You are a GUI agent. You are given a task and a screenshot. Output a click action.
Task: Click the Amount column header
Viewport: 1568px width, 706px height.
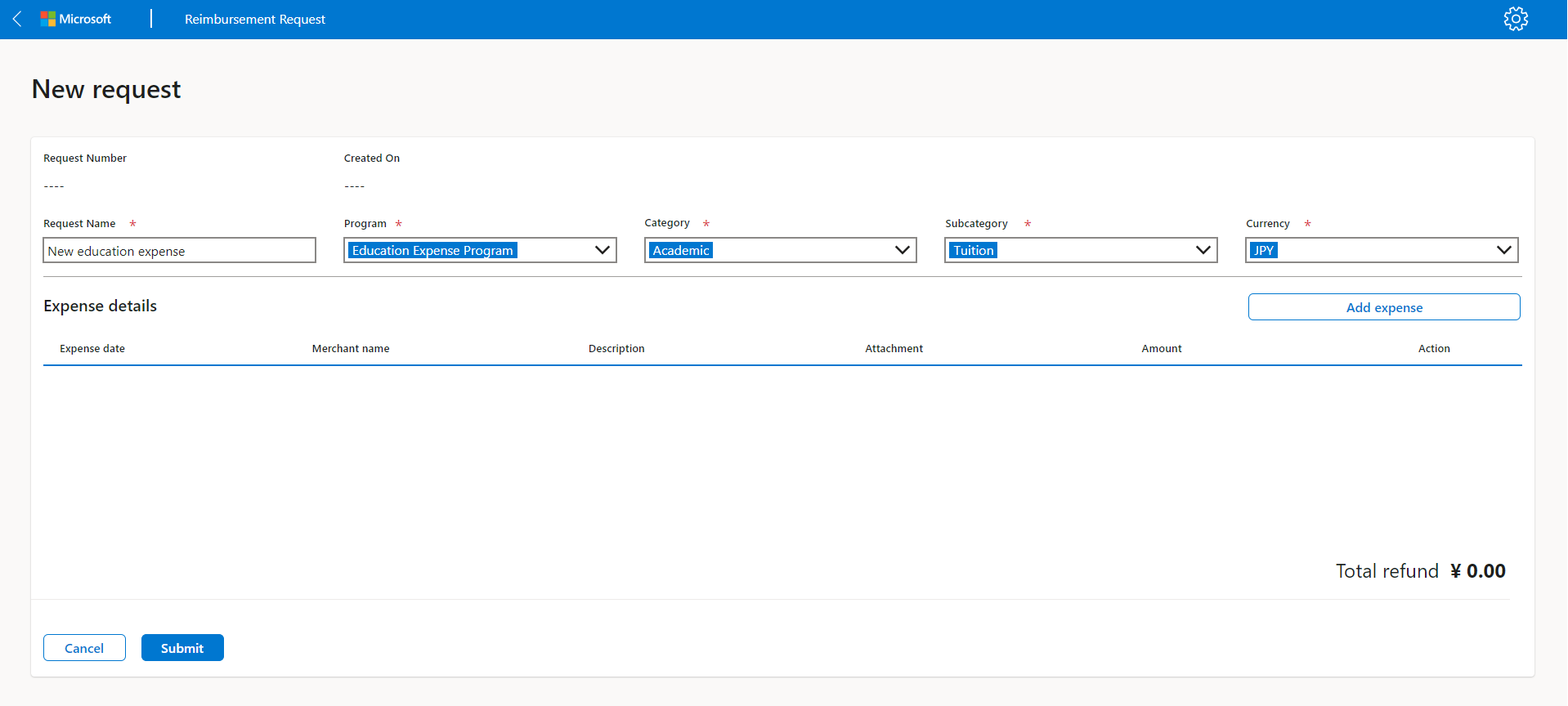1162,348
